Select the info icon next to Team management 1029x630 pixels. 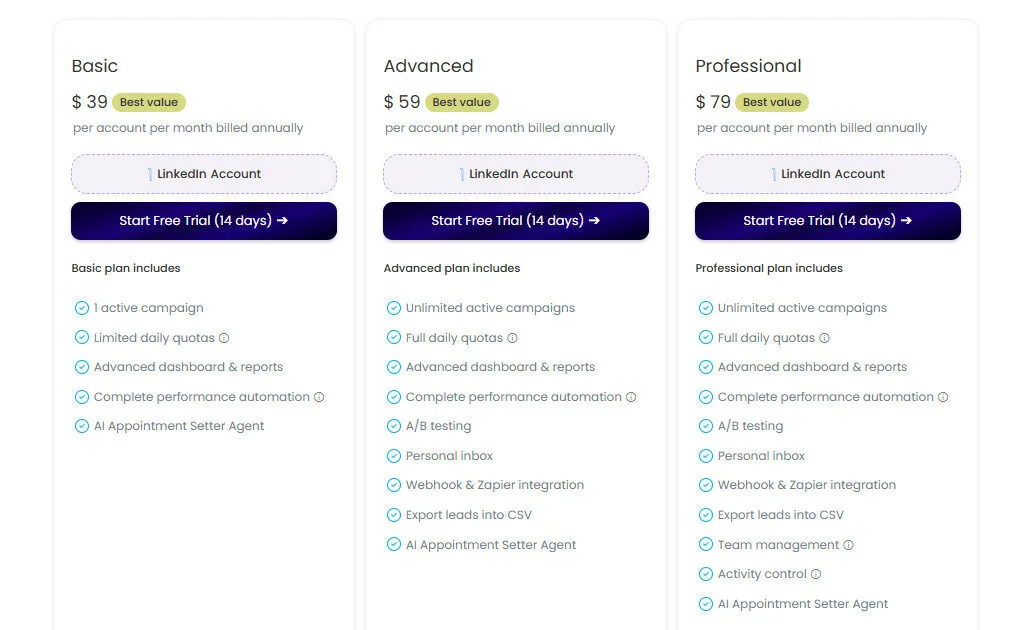[849, 545]
